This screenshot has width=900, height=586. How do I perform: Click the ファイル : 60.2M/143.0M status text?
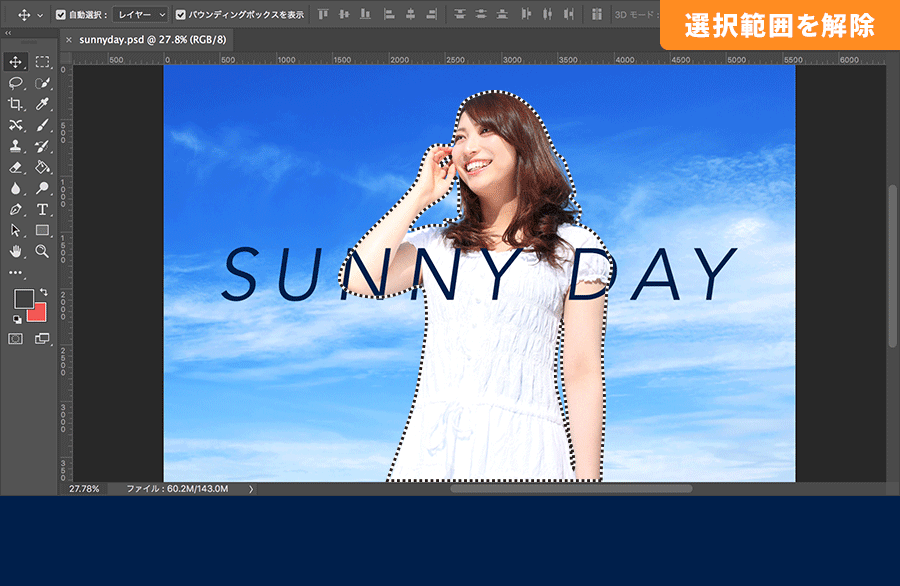[x=177, y=489]
